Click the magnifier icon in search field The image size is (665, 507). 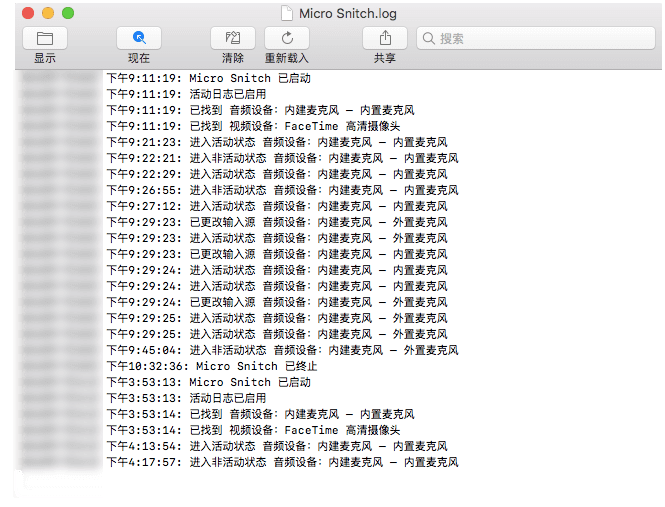click(x=428, y=39)
